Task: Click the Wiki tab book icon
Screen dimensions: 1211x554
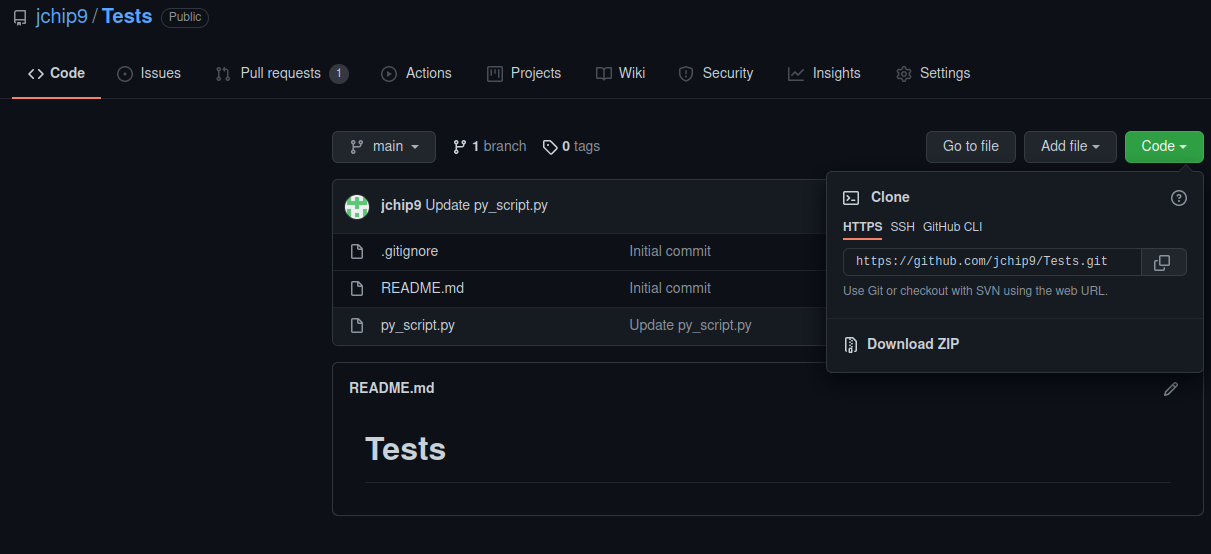Action: click(x=603, y=74)
